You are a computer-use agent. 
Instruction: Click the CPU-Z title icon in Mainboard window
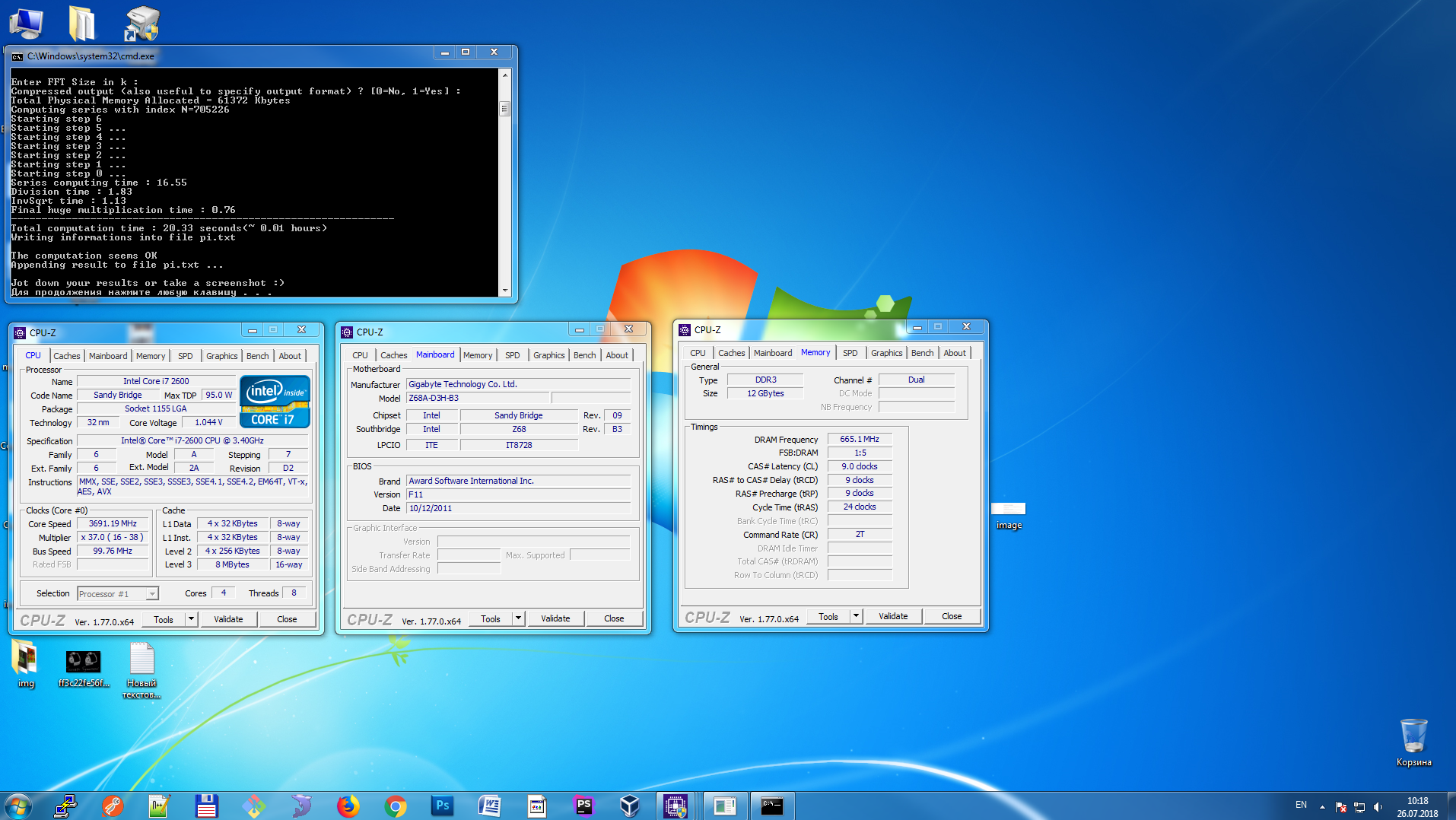(x=347, y=332)
